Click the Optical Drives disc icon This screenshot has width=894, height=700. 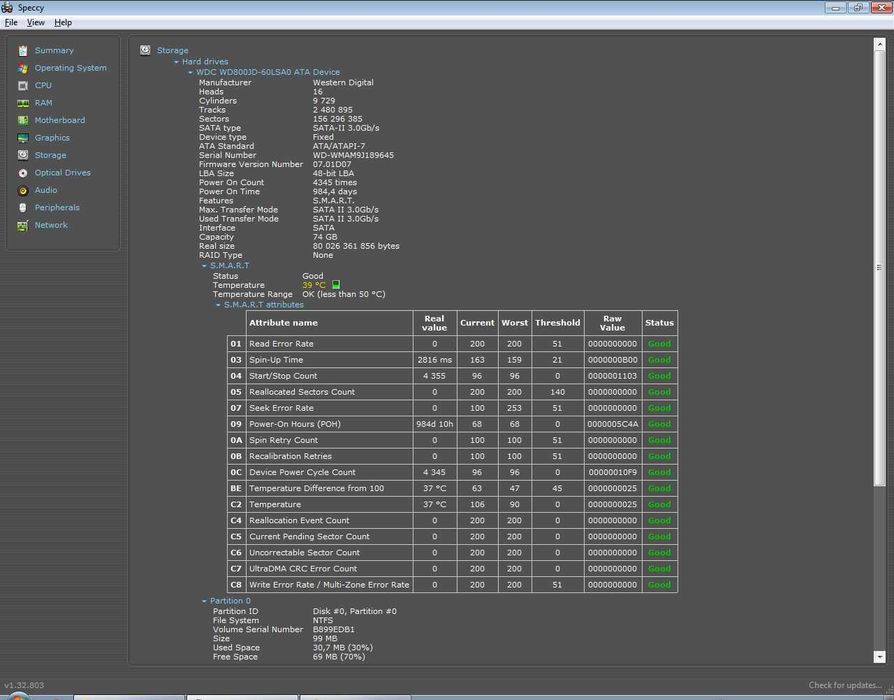23,173
